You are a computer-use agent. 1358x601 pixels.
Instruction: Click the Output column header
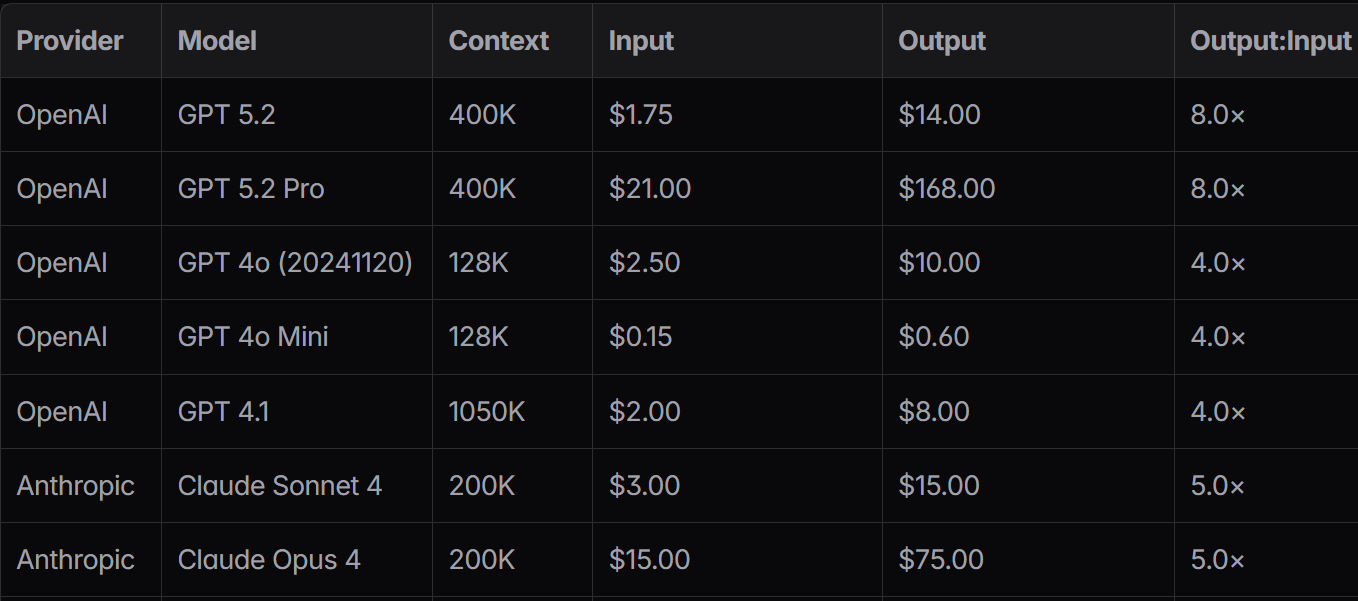coord(942,41)
